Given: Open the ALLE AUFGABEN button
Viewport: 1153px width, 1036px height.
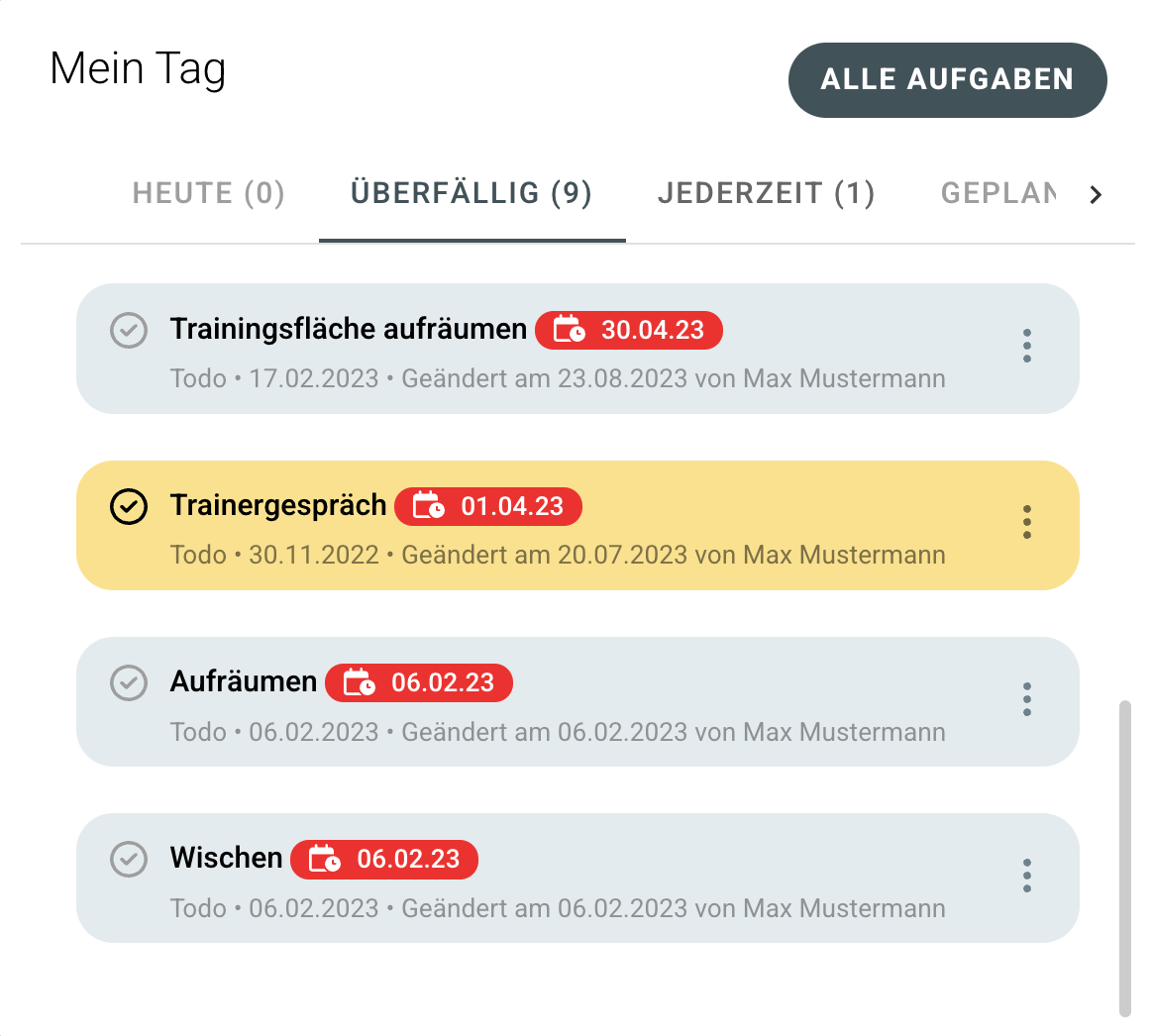Looking at the screenshot, I should point(947,79).
